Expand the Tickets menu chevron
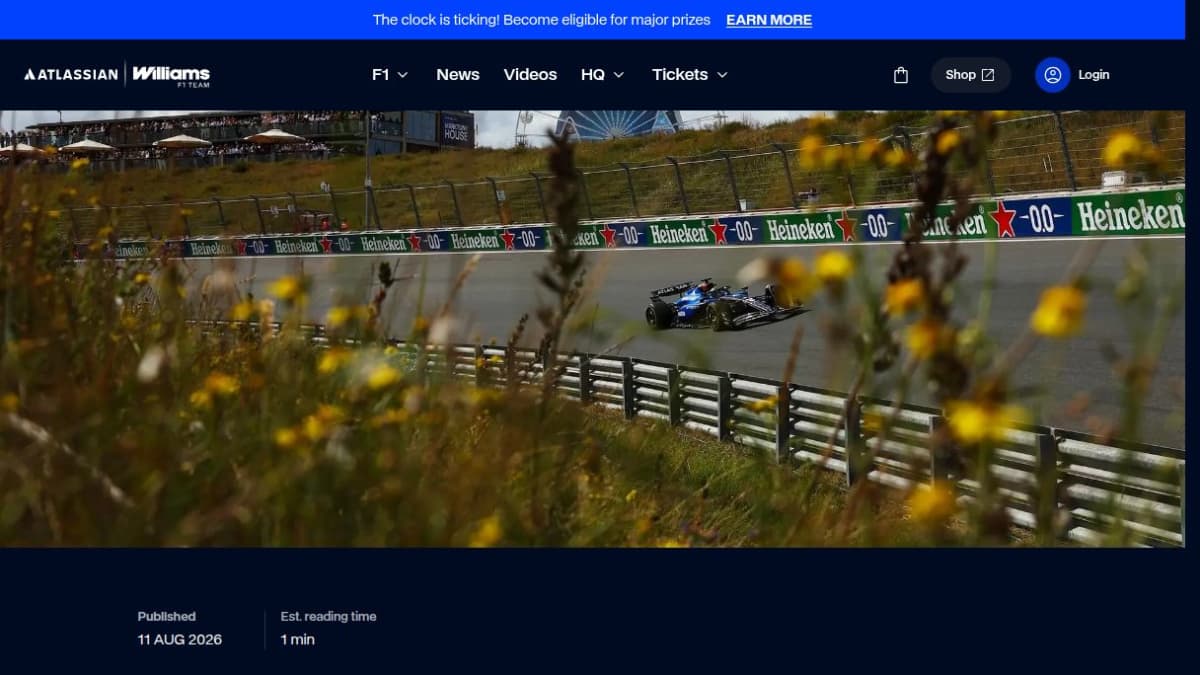The width and height of the screenshot is (1200, 675). (x=722, y=75)
